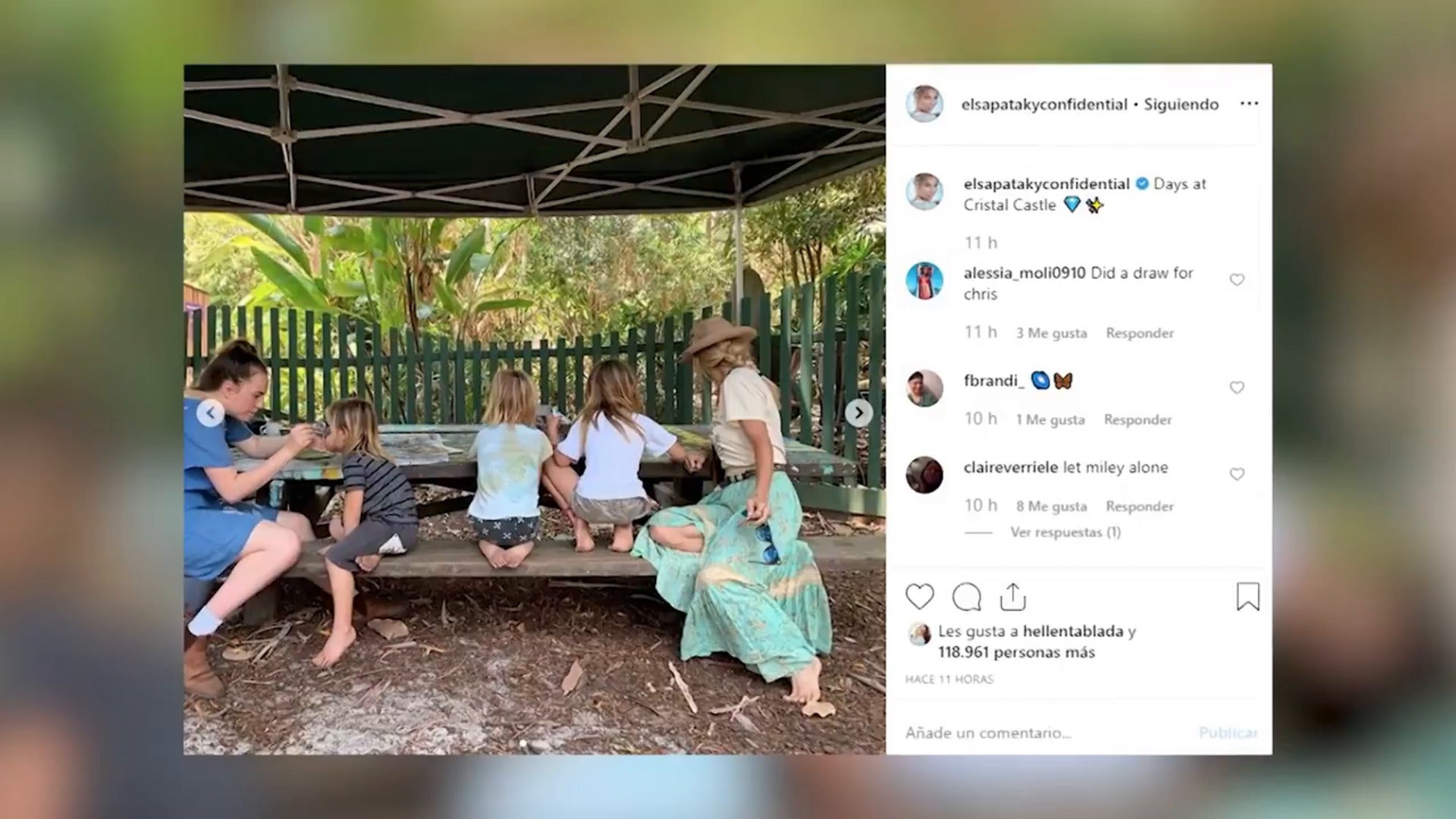The image size is (1456, 819).
Task: Expand Ver respuestas (1) replies
Action: tap(1065, 532)
